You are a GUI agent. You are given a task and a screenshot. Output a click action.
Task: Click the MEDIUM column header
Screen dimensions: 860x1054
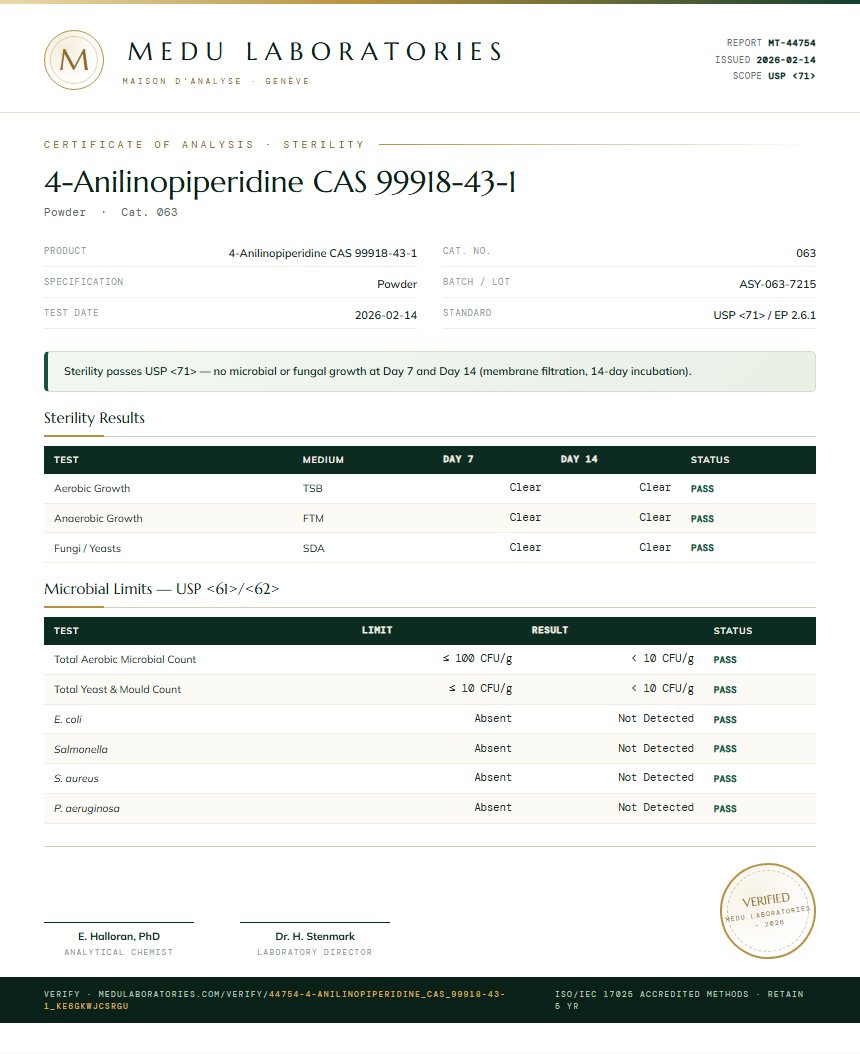(x=323, y=460)
